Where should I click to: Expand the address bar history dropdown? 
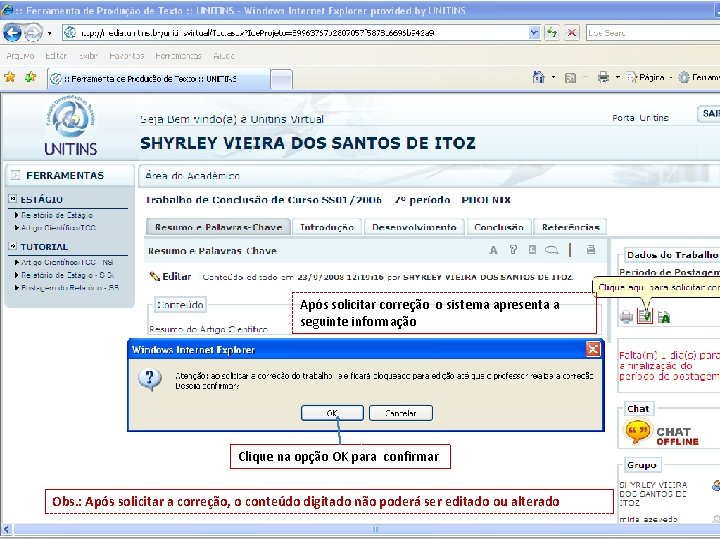pyautogui.click(x=534, y=33)
